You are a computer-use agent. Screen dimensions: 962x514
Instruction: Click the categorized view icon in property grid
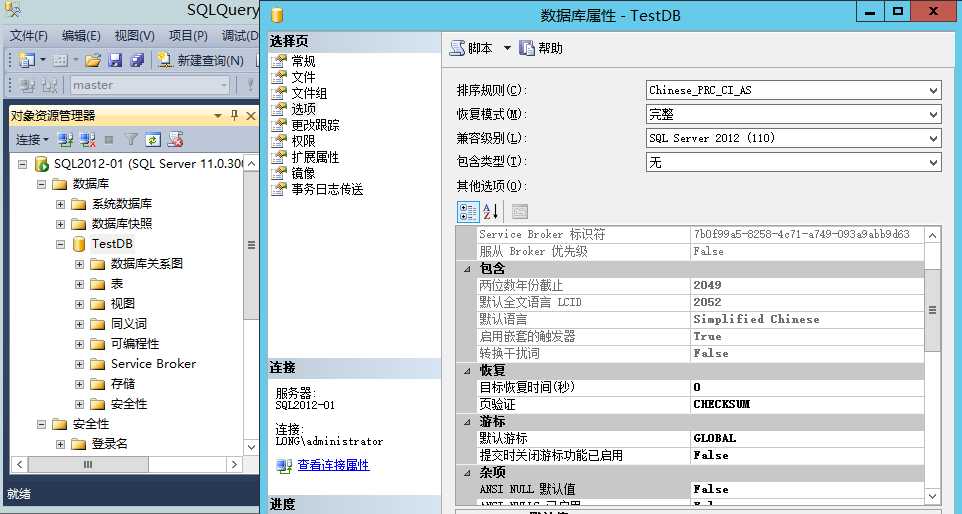(x=468, y=212)
